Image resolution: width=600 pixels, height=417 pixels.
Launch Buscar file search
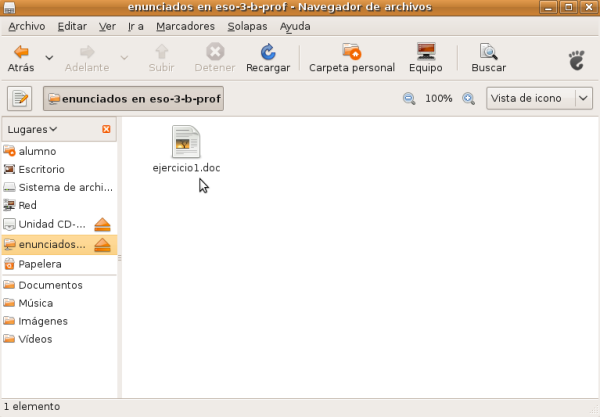point(488,57)
